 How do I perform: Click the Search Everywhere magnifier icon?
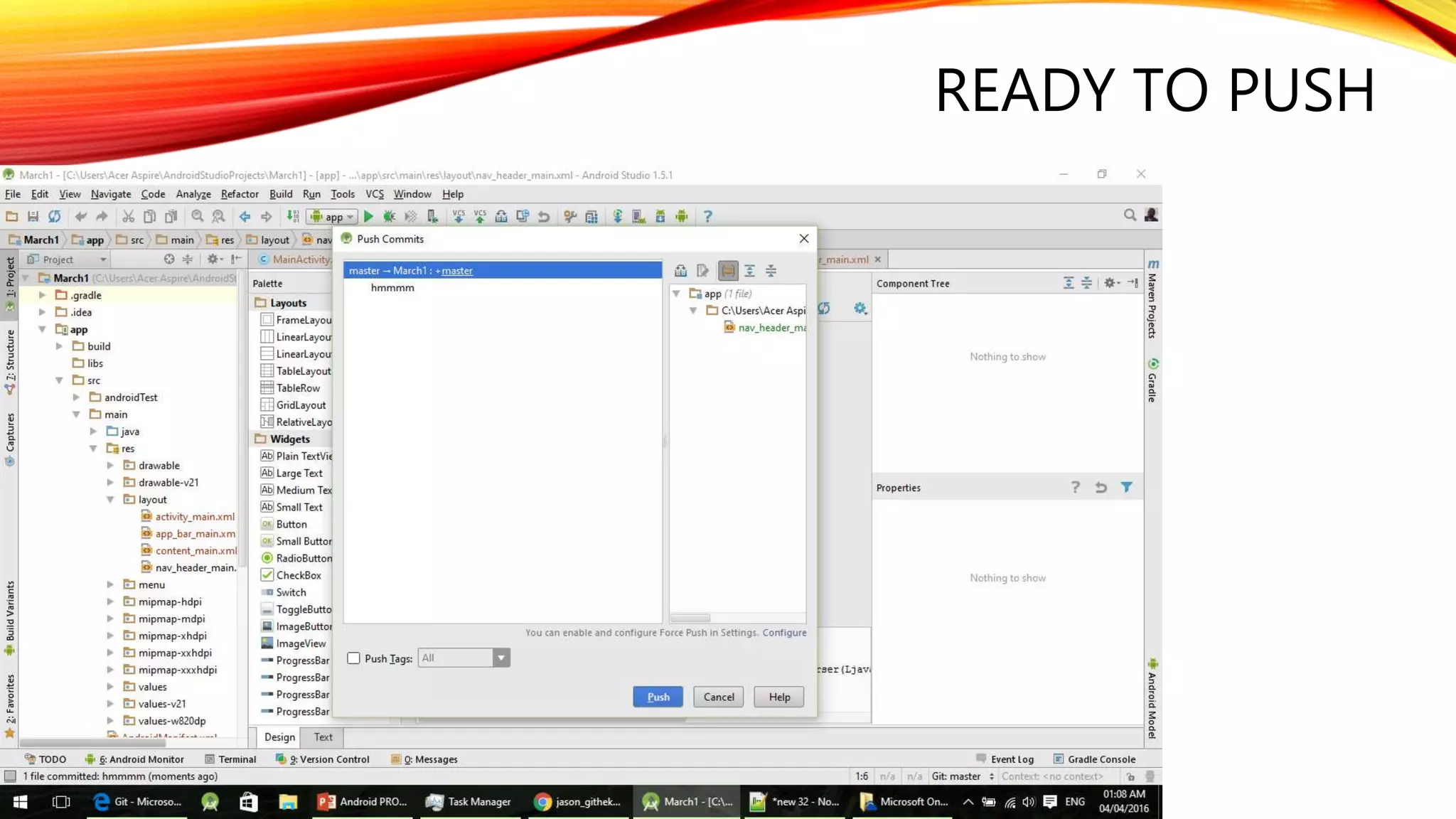click(x=1130, y=215)
